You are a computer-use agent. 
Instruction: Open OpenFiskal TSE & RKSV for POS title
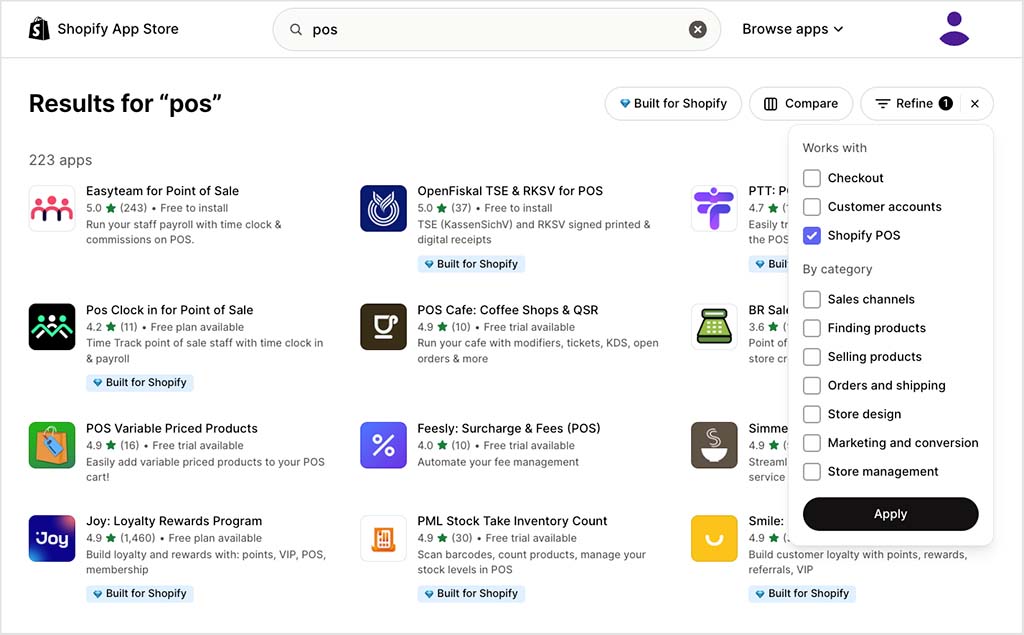pyautogui.click(x=510, y=191)
